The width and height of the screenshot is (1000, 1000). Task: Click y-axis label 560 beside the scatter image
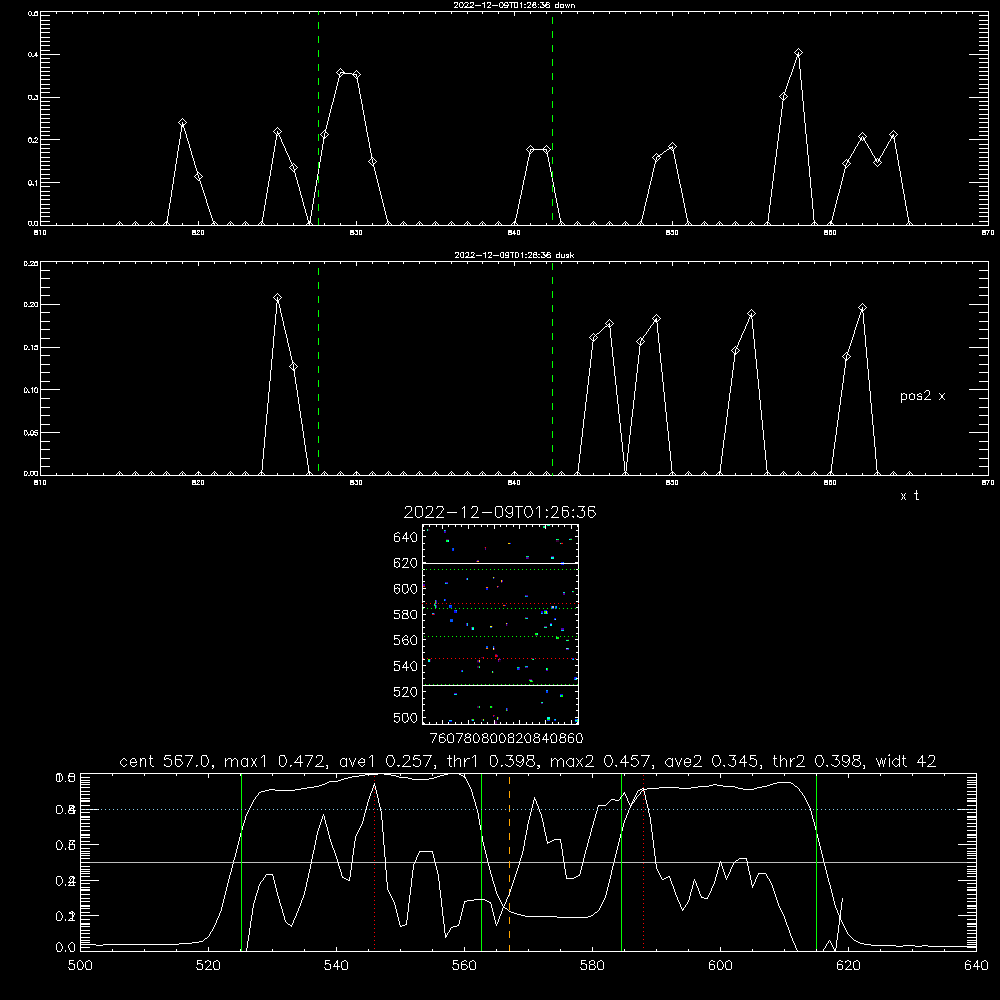[x=406, y=640]
